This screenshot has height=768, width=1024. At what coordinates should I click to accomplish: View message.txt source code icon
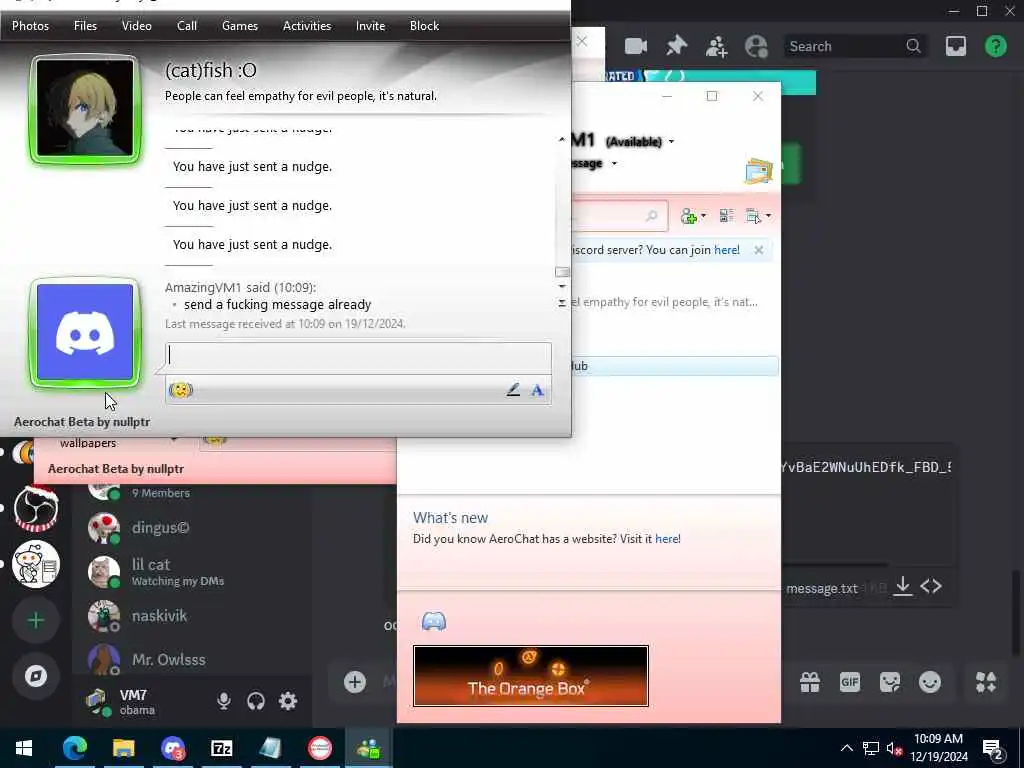point(931,586)
